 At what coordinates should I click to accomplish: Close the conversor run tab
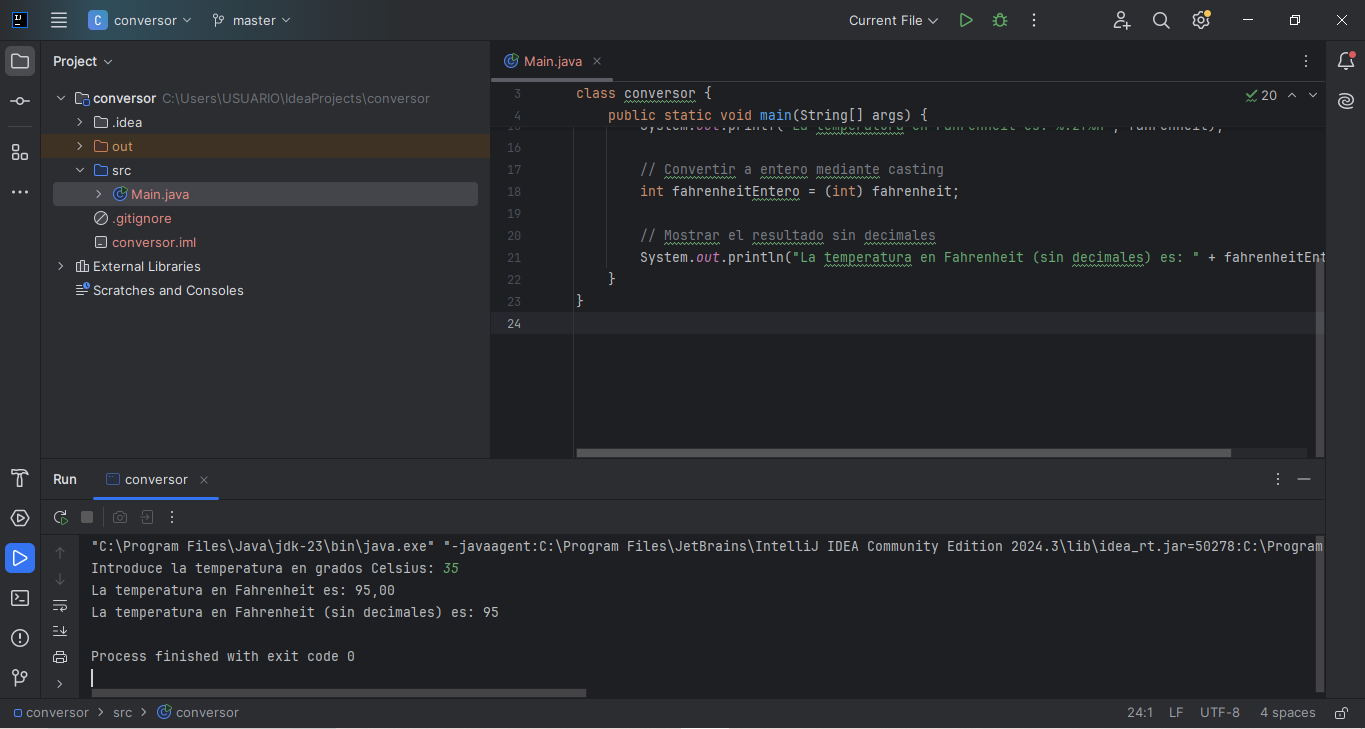coord(204,480)
